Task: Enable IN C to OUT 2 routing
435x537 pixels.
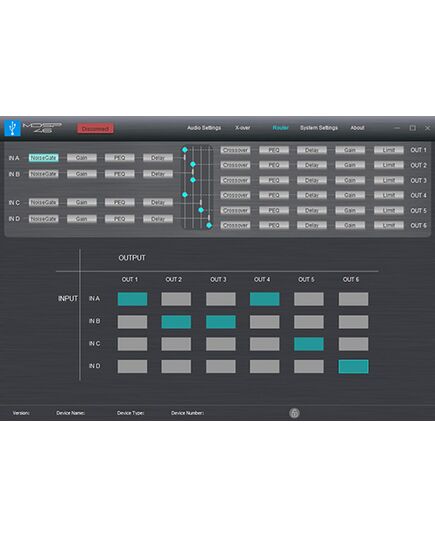Action: point(176,344)
